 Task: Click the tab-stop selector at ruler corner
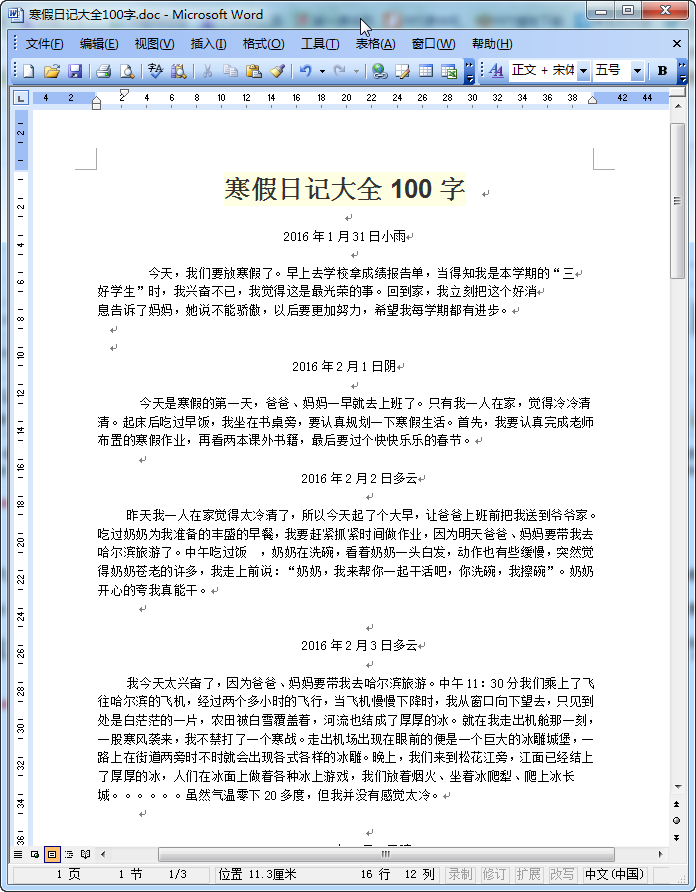coord(20,98)
